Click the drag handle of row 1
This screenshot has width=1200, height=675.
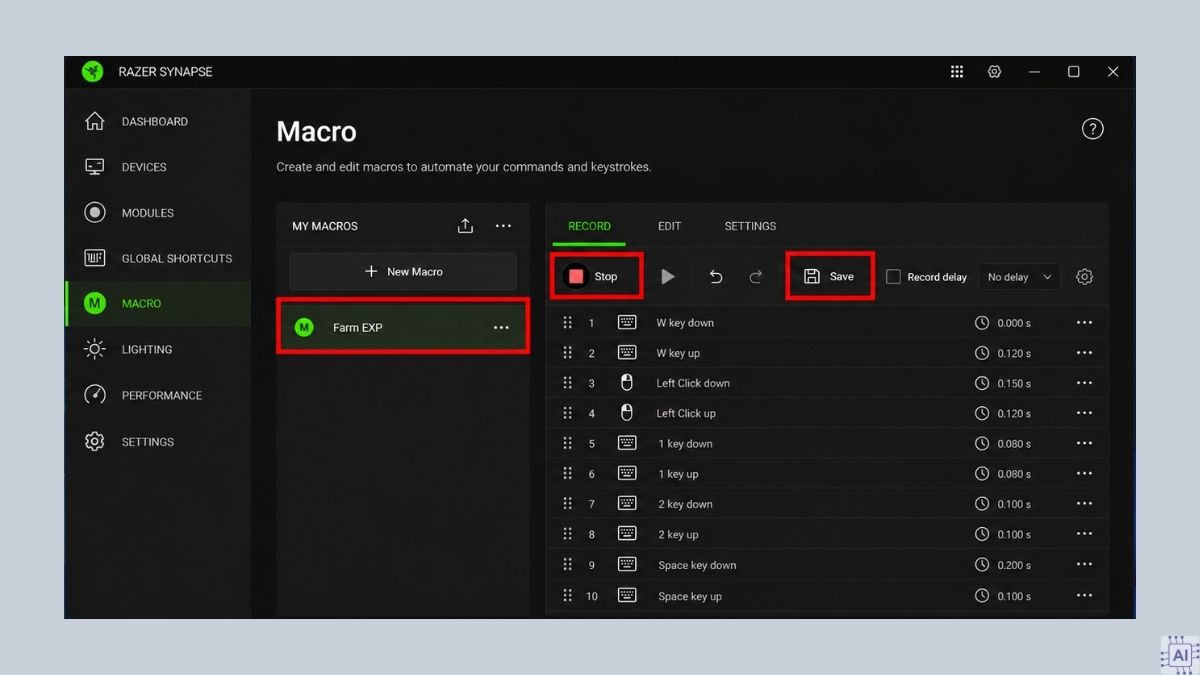[x=568, y=323]
